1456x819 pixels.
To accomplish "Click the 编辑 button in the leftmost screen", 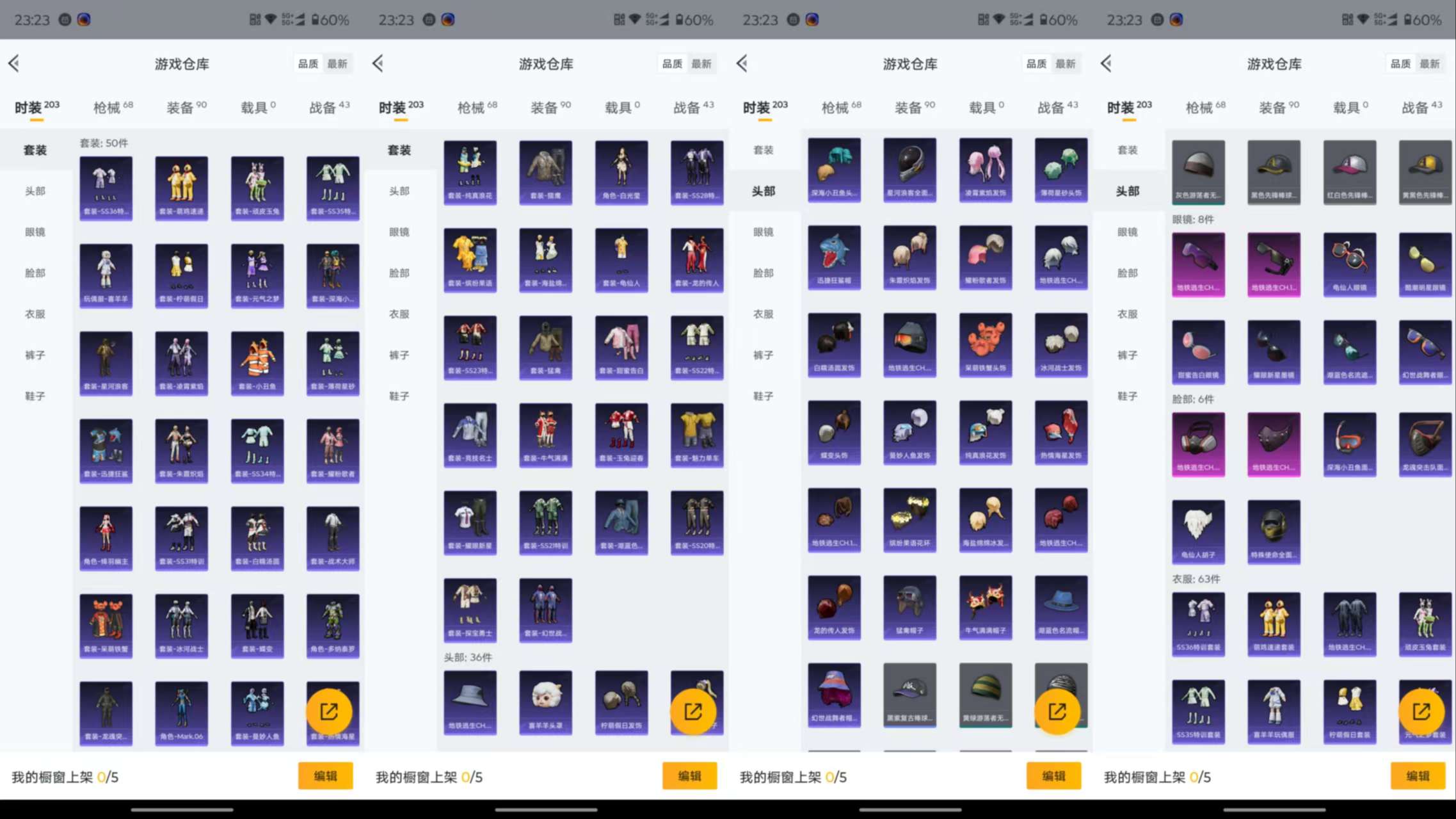I will tap(325, 776).
